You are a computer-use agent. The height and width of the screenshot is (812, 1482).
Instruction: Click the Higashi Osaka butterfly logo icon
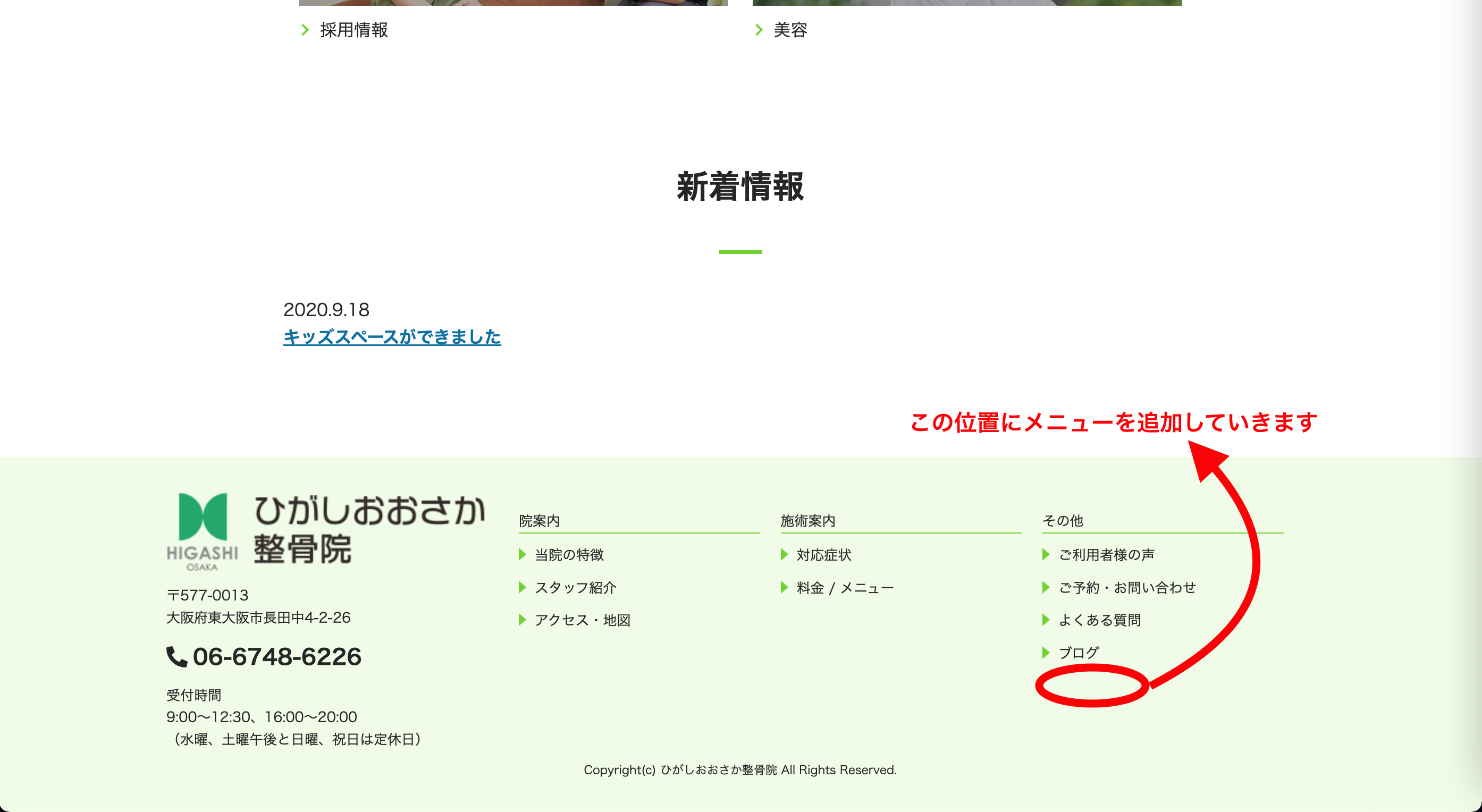(202, 518)
